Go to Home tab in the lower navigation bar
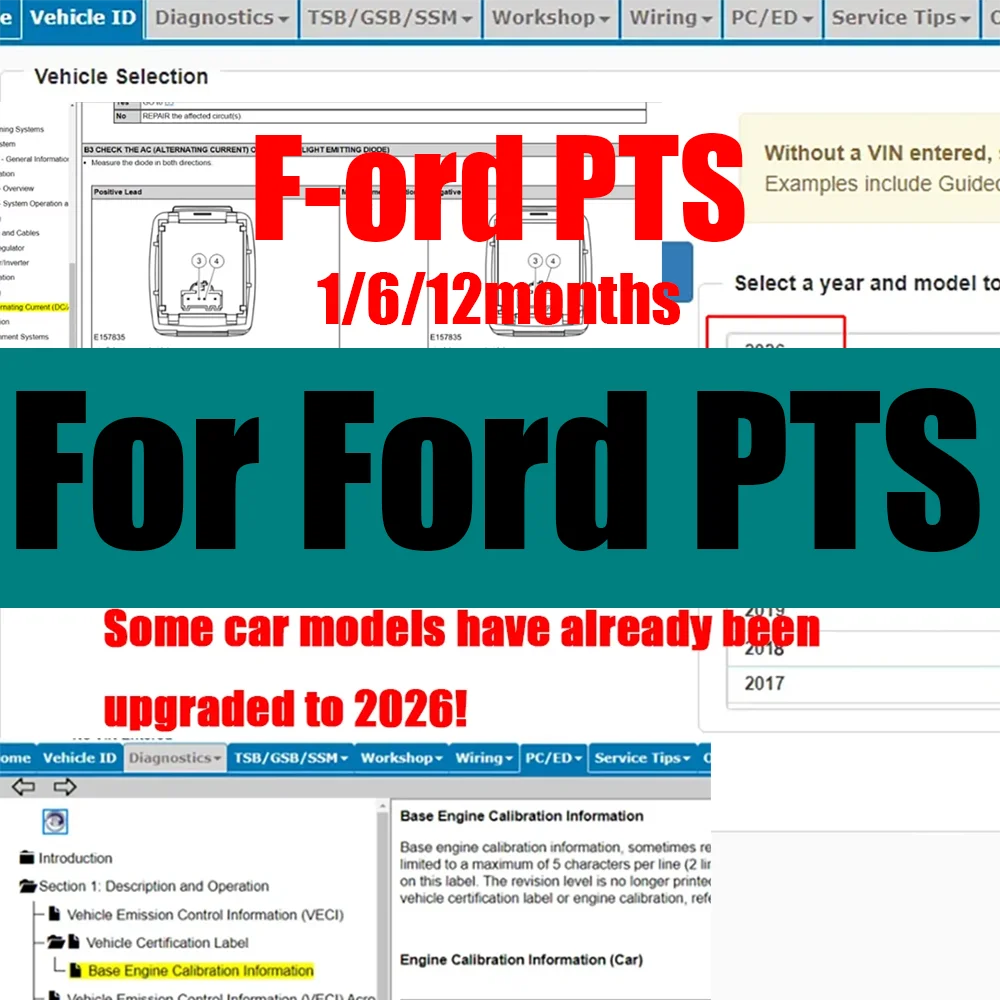The image size is (1000, 1000). pyautogui.click(x=16, y=758)
